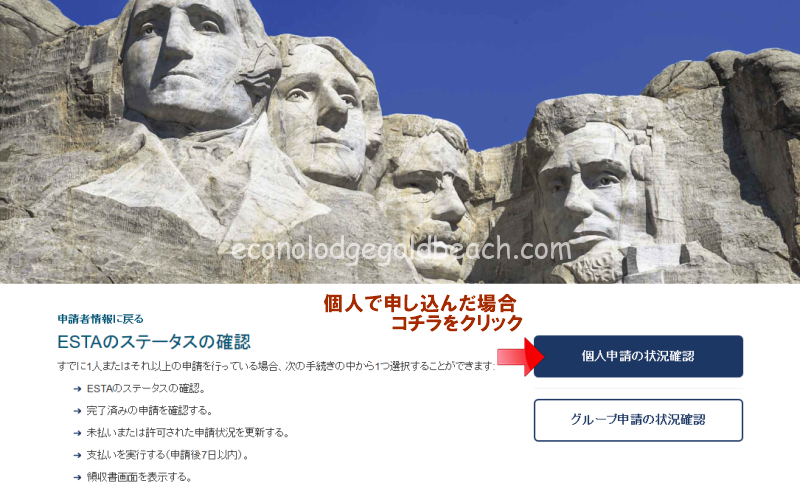The image size is (800, 500).
Task: Click arrow bullet beside ESTAのステータスの確認。
Action: (77, 389)
